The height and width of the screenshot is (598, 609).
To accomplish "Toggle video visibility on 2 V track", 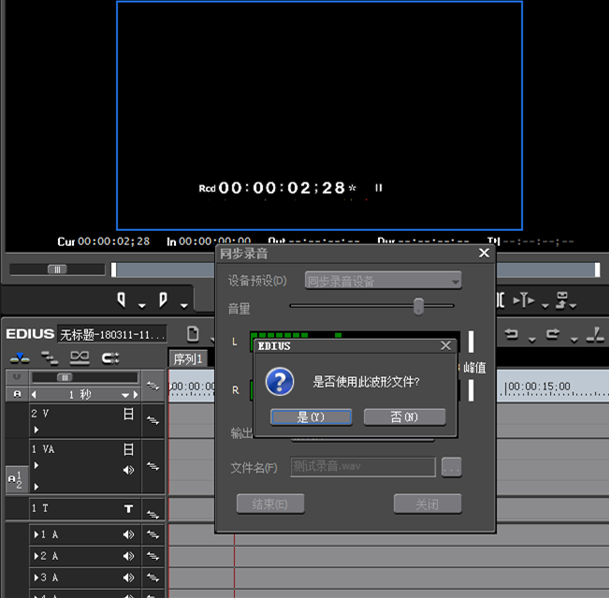I will (129, 414).
